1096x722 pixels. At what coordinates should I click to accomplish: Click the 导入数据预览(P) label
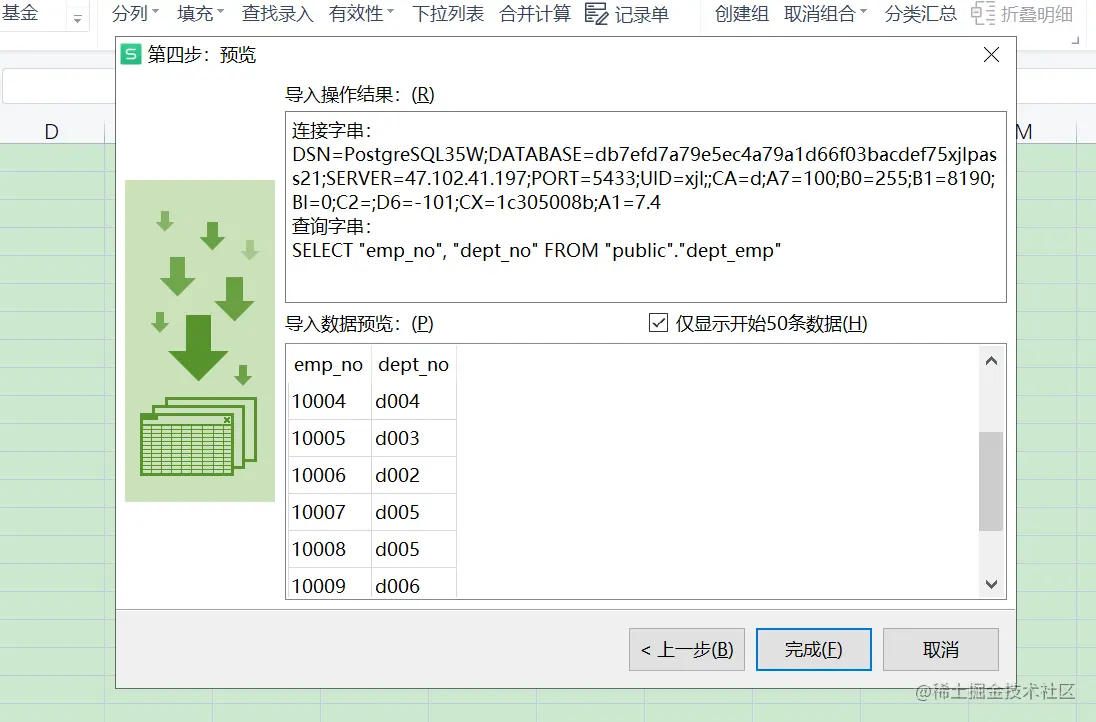click(359, 324)
